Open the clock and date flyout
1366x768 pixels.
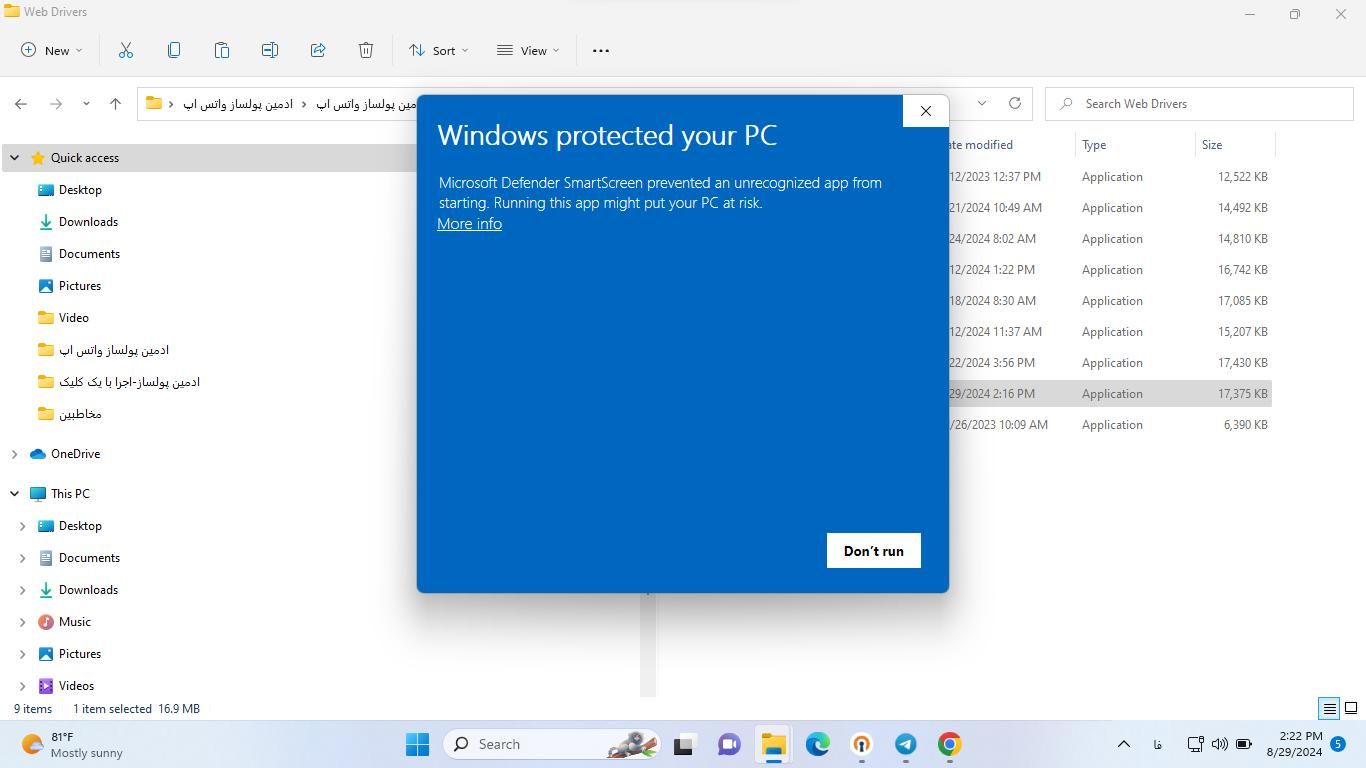[1294, 744]
